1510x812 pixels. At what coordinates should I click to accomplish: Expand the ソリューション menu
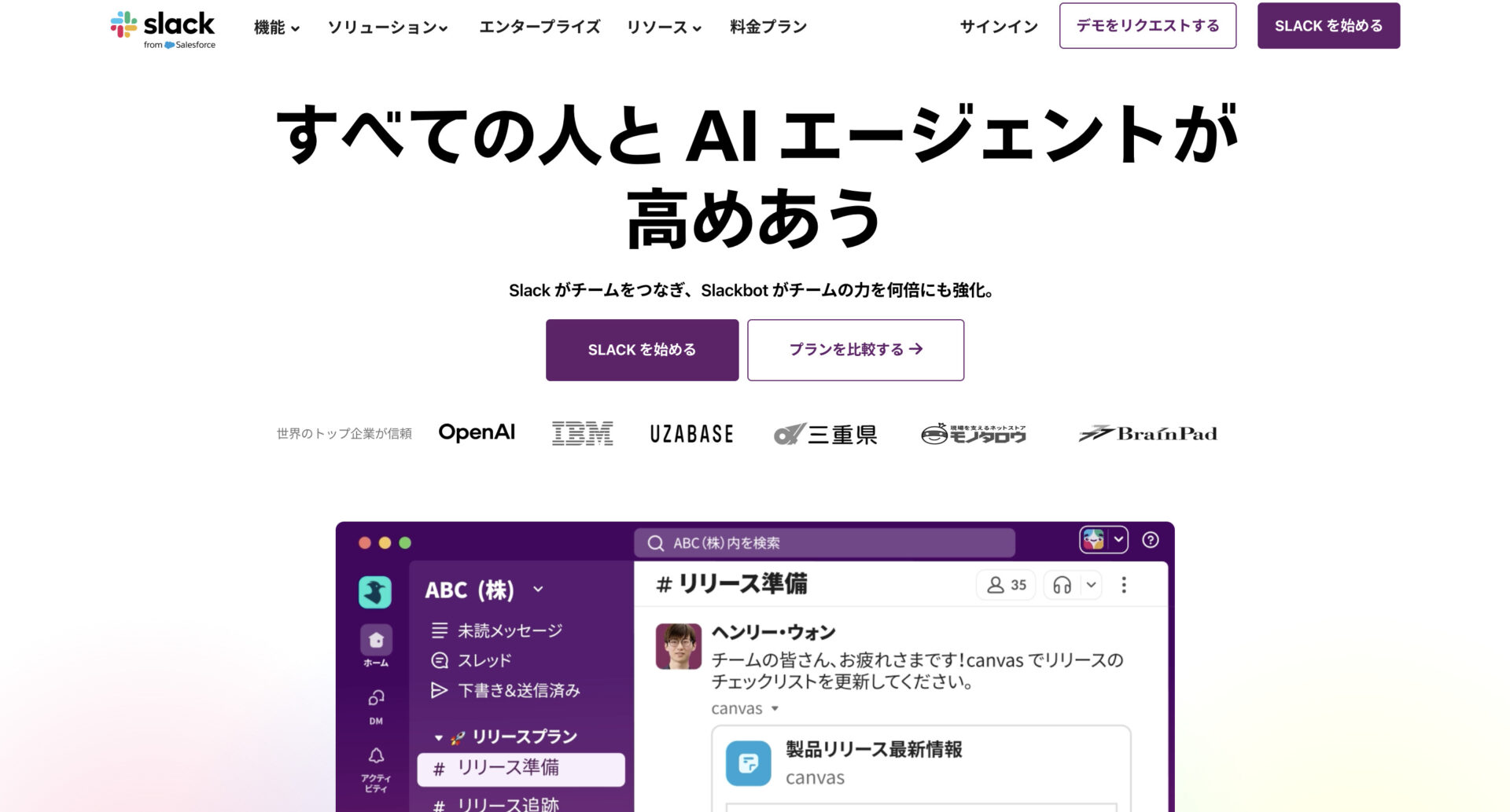388,28
